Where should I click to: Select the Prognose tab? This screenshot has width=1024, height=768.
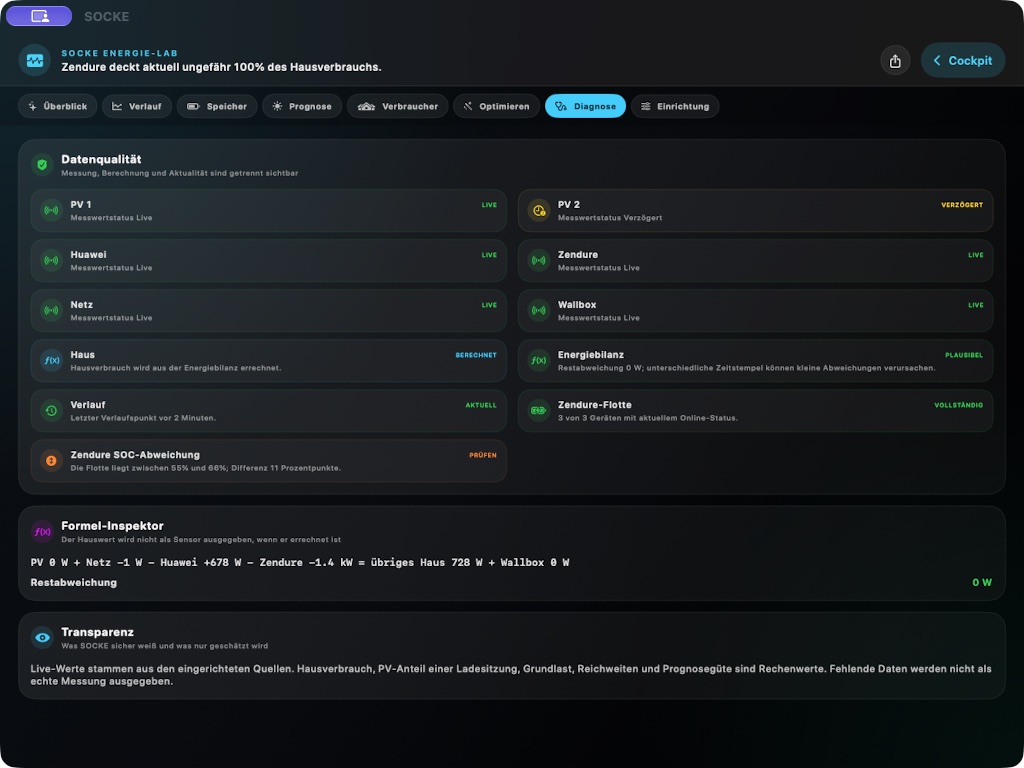302,106
